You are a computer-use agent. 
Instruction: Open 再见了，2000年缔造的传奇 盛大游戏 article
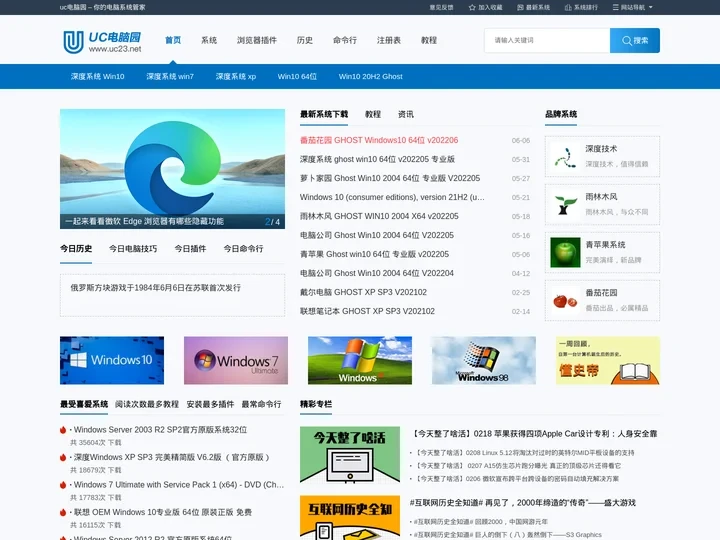point(523,503)
